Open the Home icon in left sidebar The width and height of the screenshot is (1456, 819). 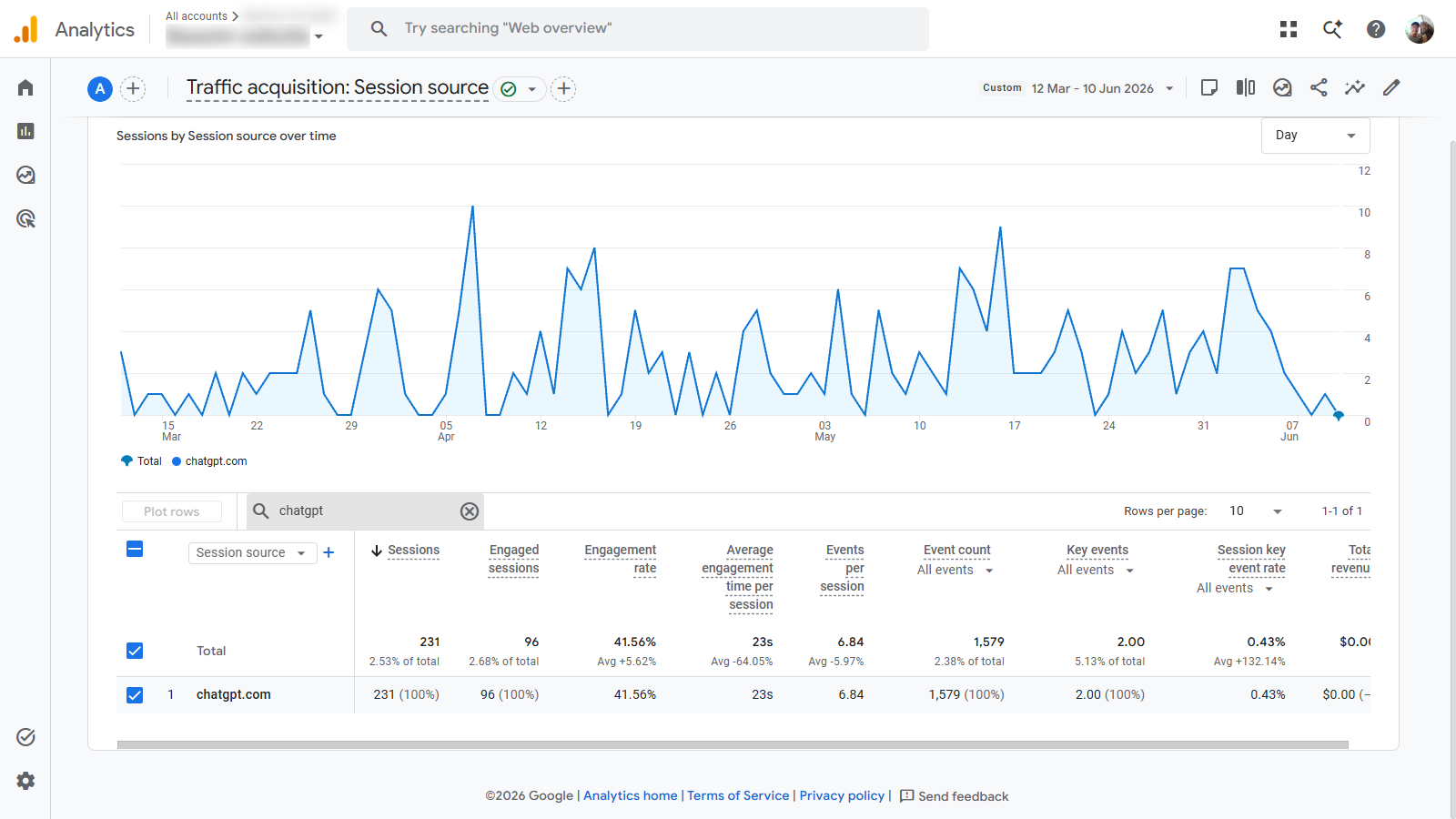coord(25,87)
